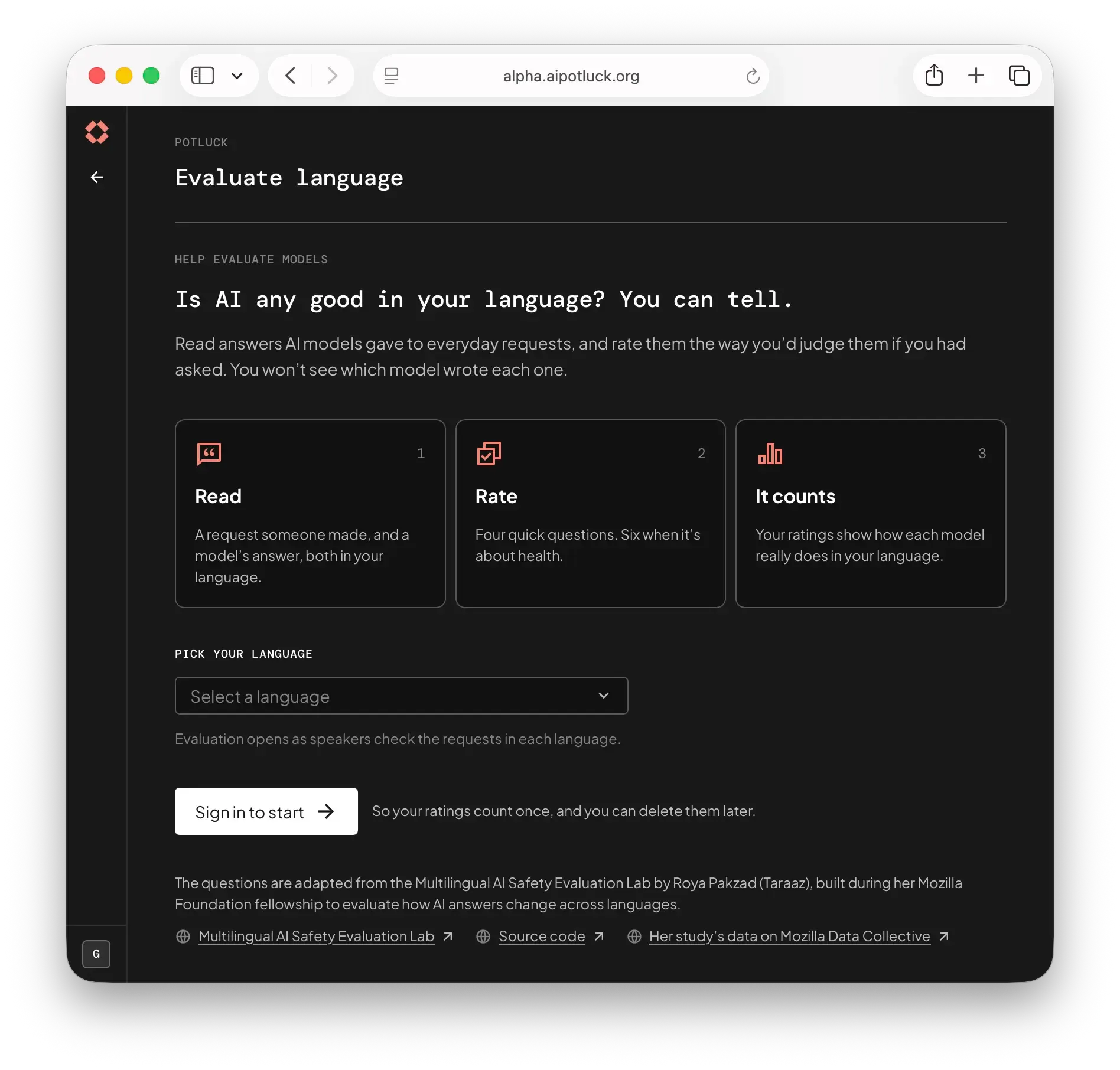The image size is (1120, 1070).
Task: Open the page reader icon in the address bar
Action: point(391,76)
